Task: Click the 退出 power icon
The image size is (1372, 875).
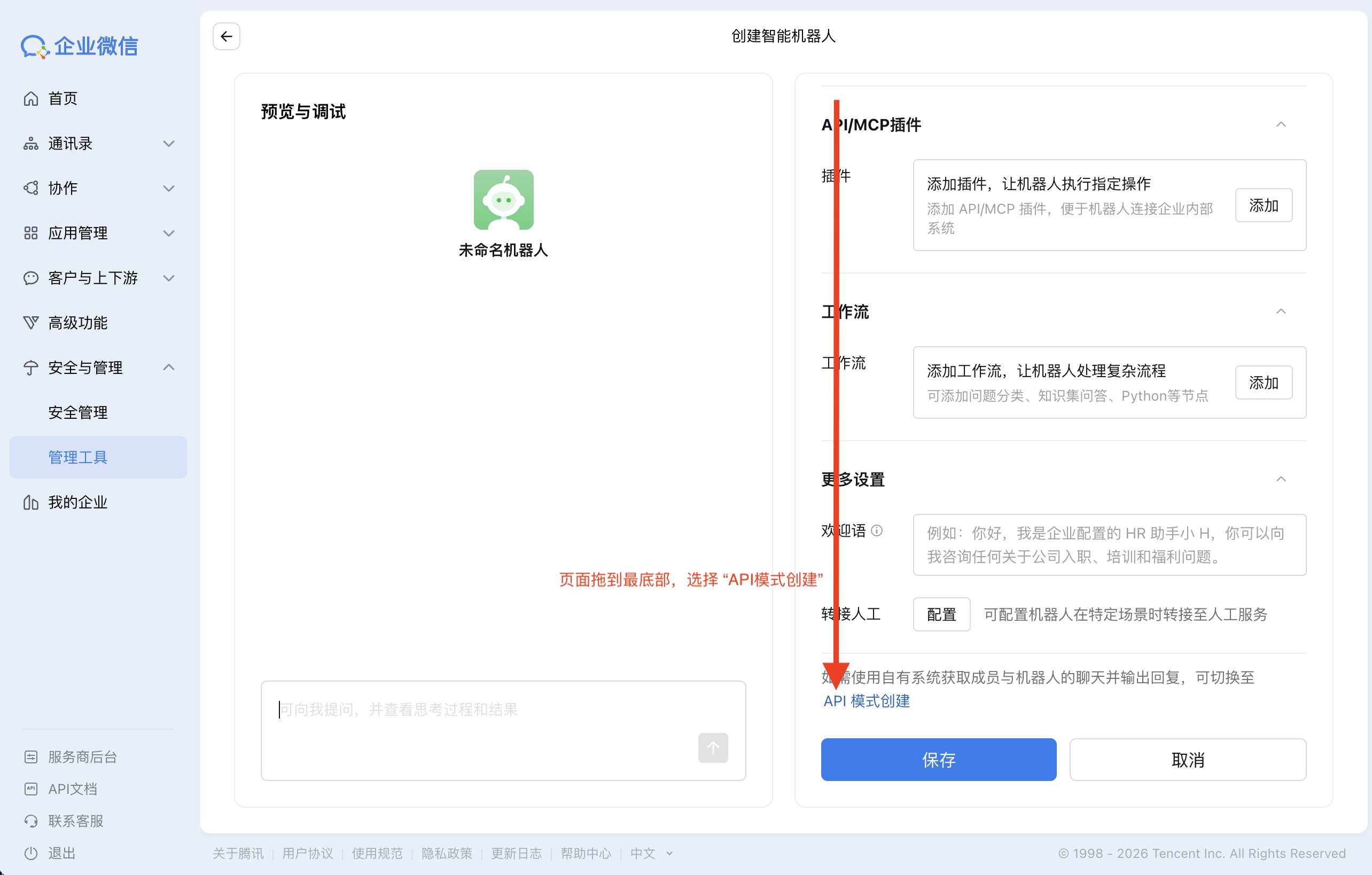Action: (31, 853)
